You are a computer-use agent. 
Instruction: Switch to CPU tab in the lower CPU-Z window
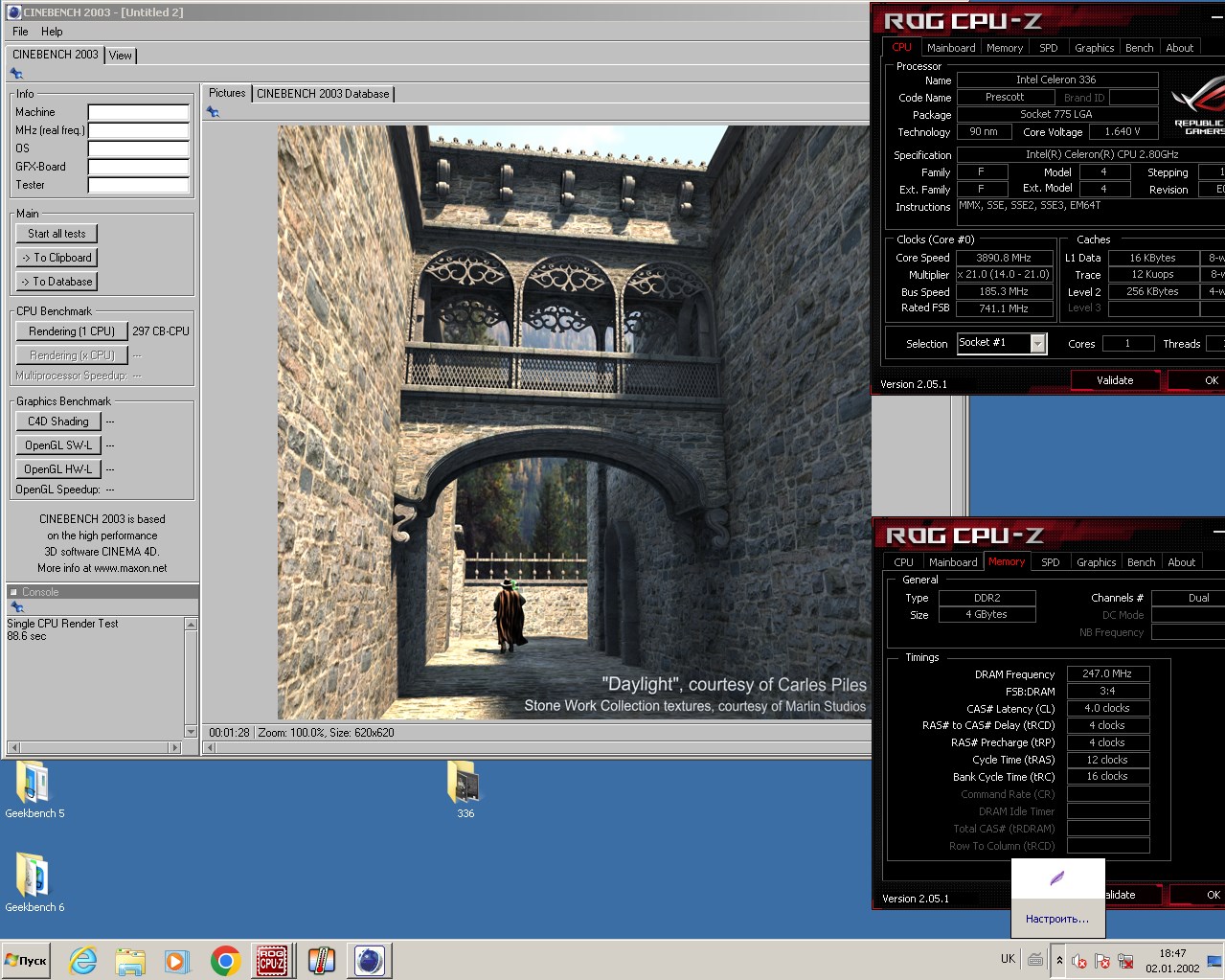pos(903,562)
